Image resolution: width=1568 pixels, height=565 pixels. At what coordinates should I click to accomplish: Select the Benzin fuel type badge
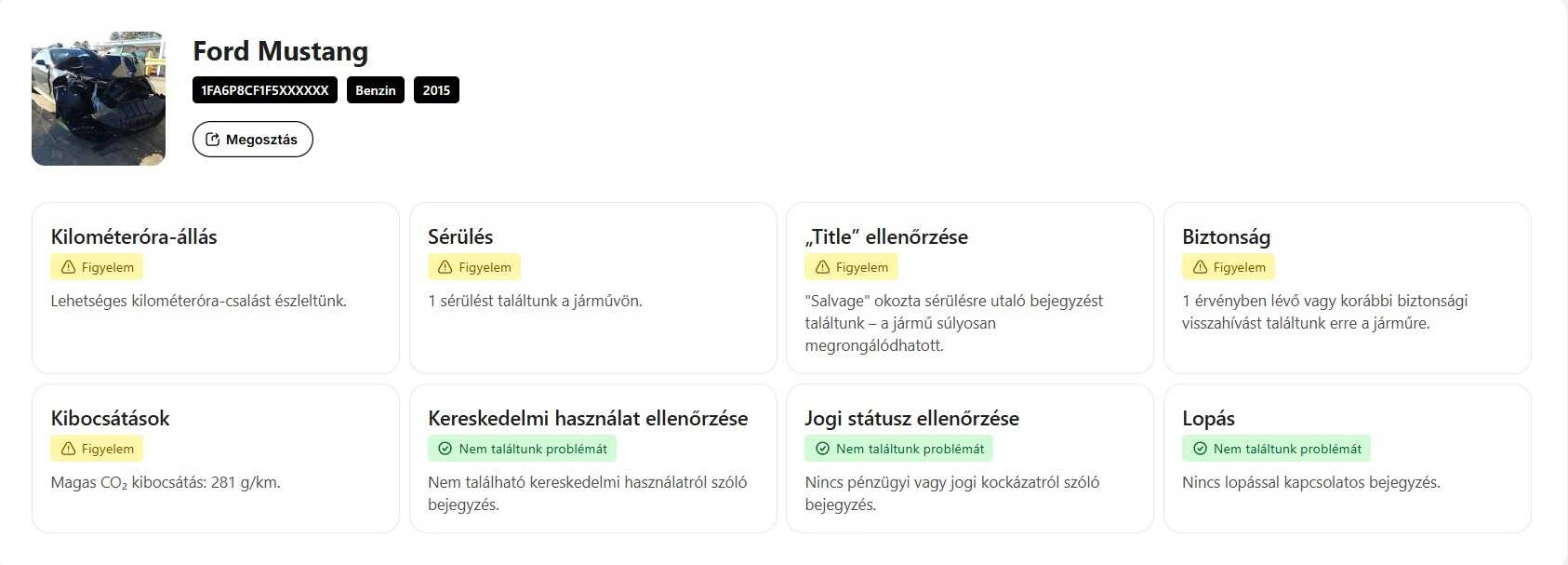pos(375,90)
